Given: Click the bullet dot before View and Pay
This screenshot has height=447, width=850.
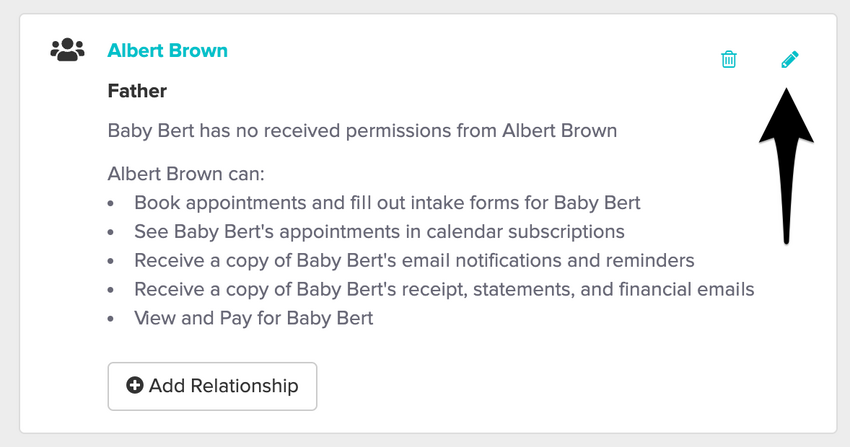Looking at the screenshot, I should point(111,320).
